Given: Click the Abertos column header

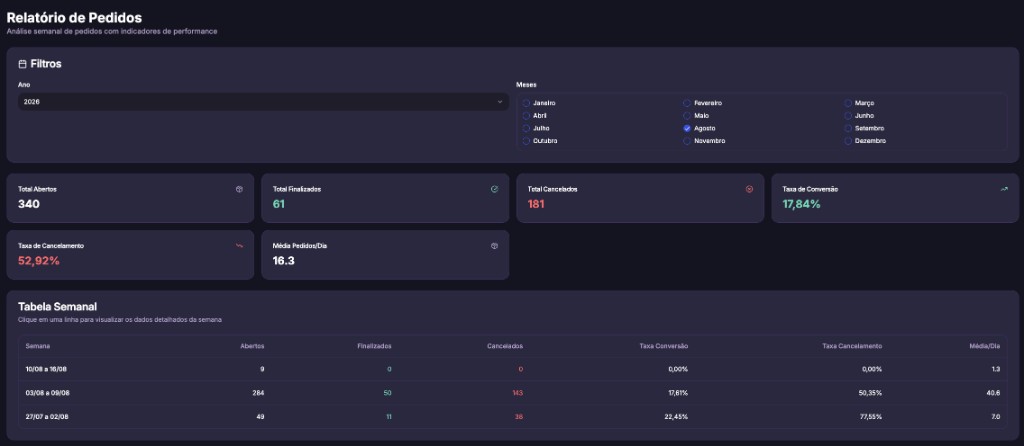Looking at the screenshot, I should pos(252,346).
